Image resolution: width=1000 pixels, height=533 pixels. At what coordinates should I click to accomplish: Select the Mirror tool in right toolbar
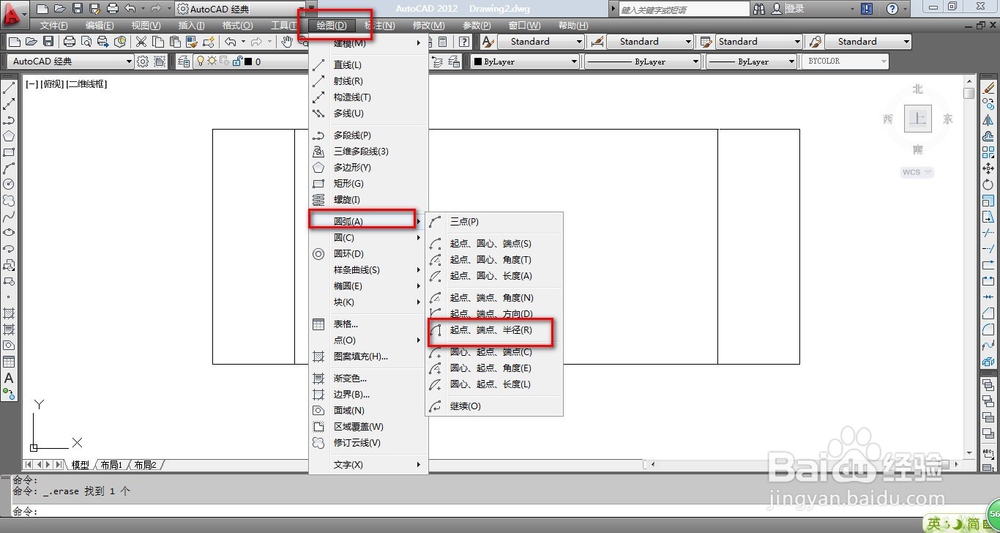point(988,120)
